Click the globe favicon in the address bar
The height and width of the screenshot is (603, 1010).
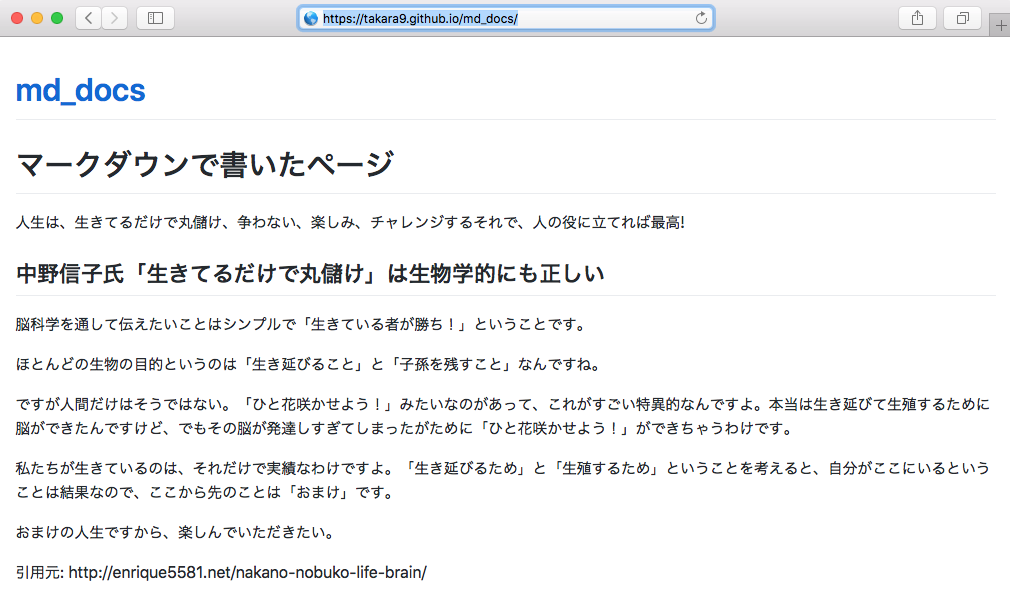(x=311, y=17)
